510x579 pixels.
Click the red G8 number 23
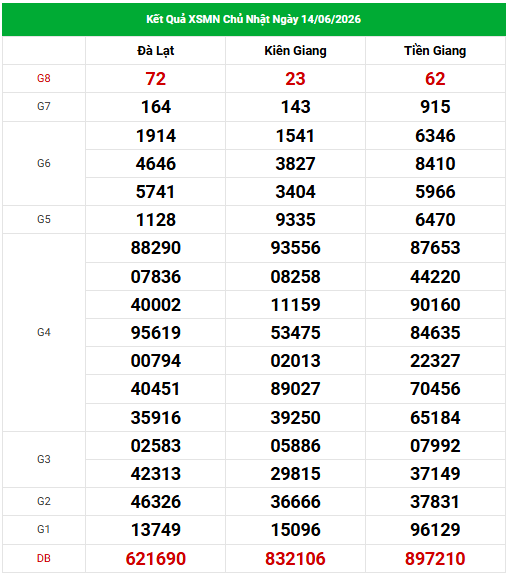click(295, 79)
